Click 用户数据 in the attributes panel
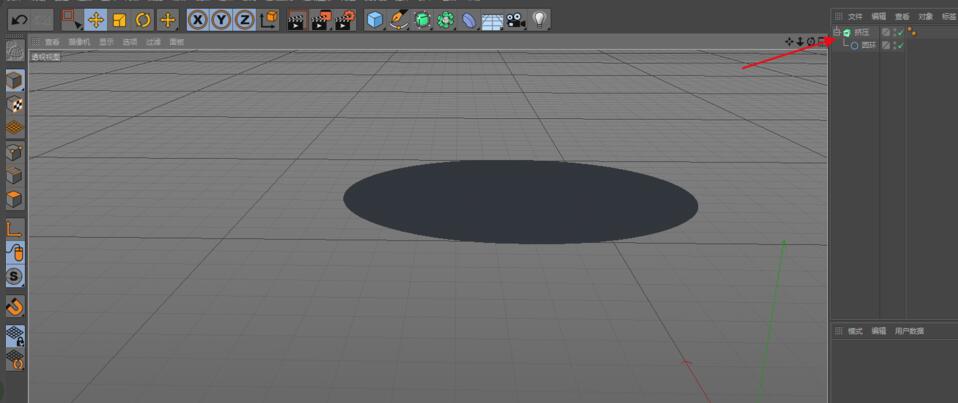 (909, 331)
